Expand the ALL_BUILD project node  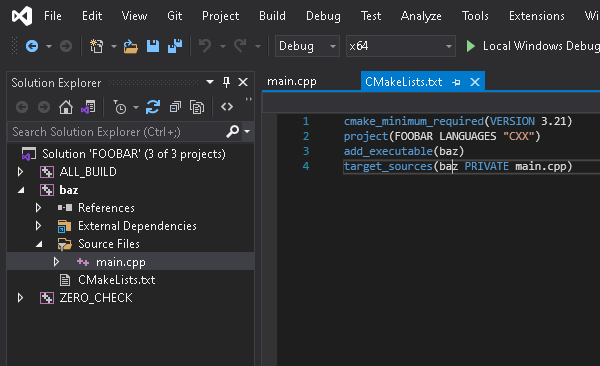point(20,172)
